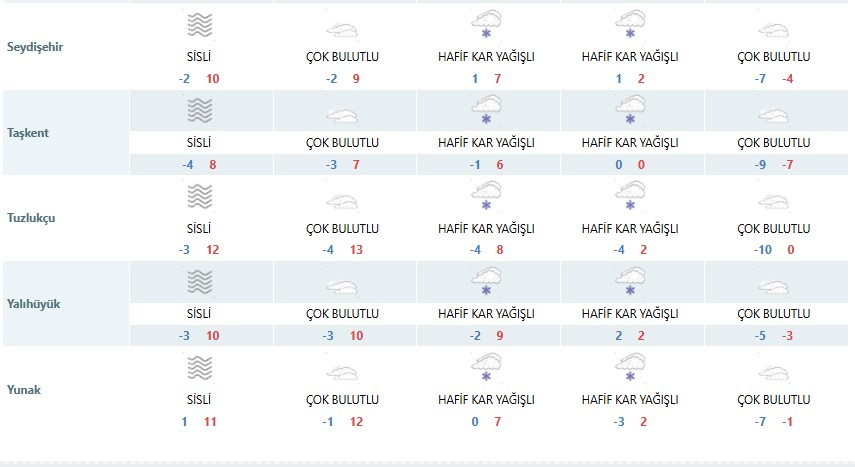Select the Tuzlukçu district name
The image size is (855, 467).
pyautogui.click(x=31, y=217)
